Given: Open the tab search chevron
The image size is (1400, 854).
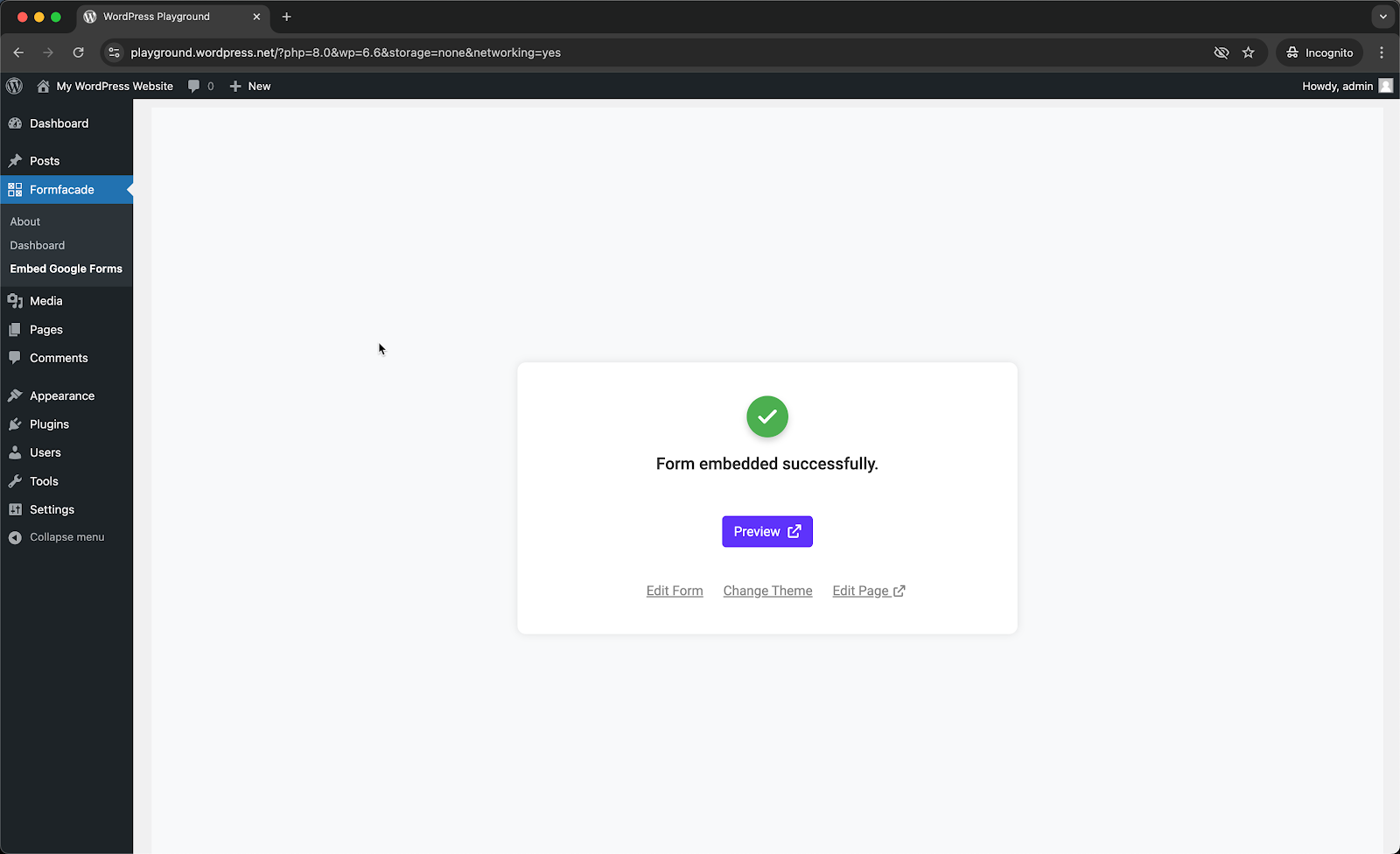Looking at the screenshot, I should click(1382, 17).
